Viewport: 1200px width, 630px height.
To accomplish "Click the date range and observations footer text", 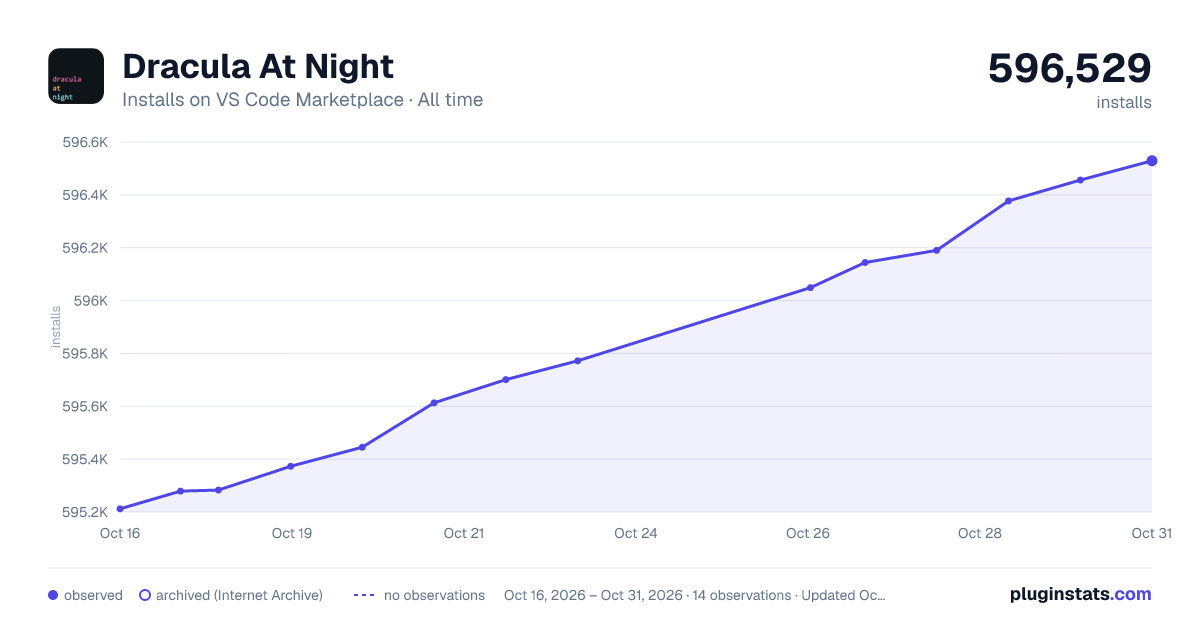I will 695,595.
